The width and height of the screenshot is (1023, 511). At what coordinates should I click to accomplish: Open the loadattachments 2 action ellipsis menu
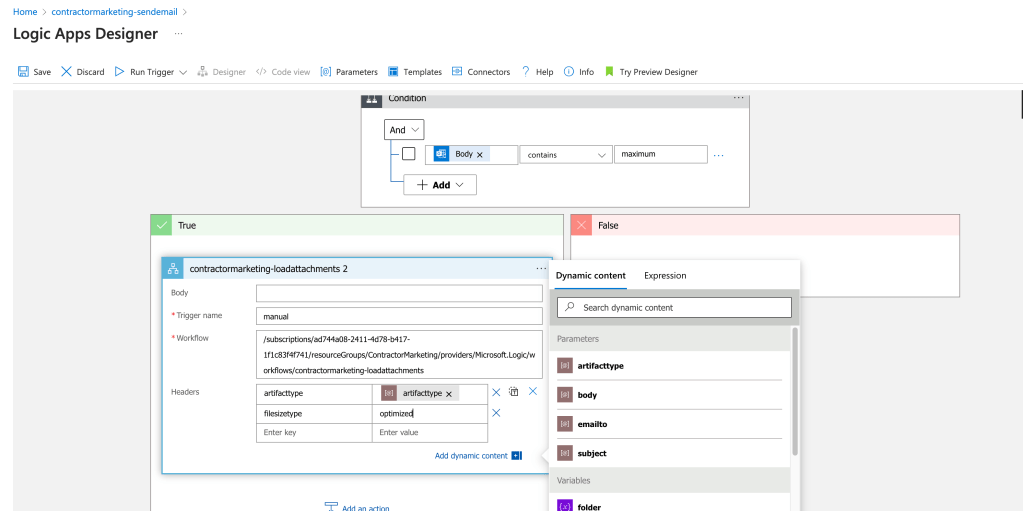(541, 268)
